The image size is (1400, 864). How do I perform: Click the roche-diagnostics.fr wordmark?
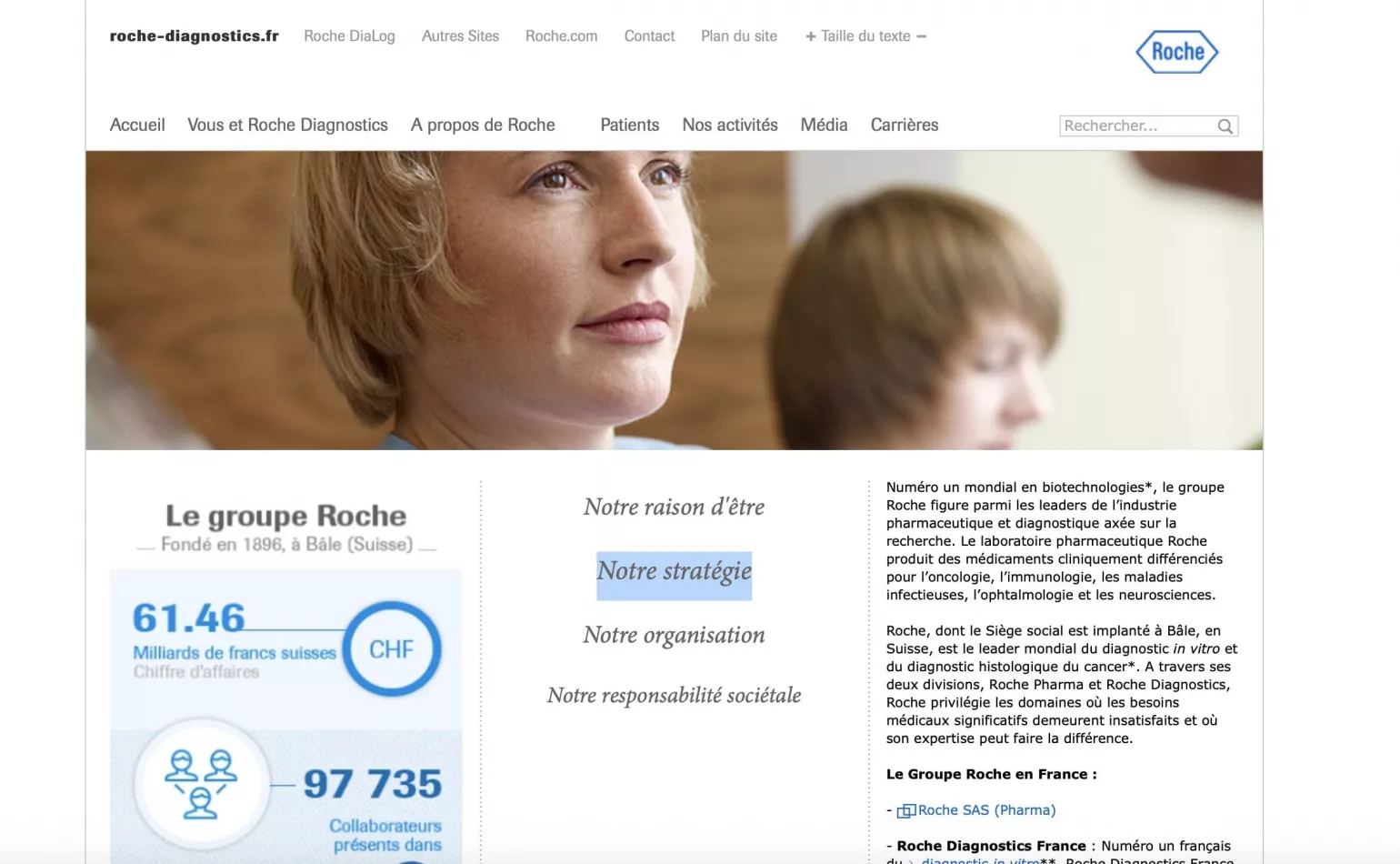coord(194,35)
